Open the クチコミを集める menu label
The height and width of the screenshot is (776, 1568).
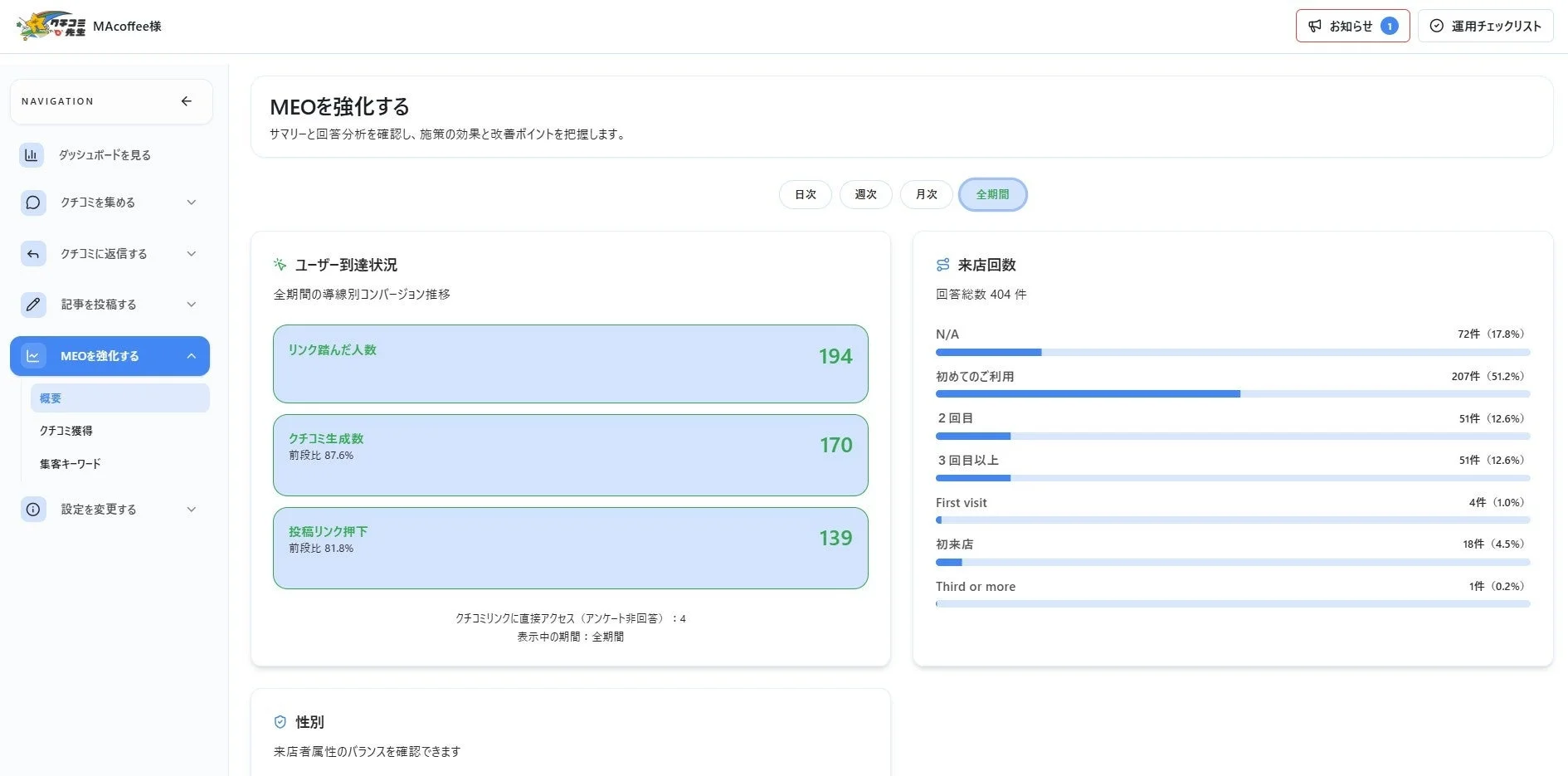pyautogui.click(x=98, y=203)
